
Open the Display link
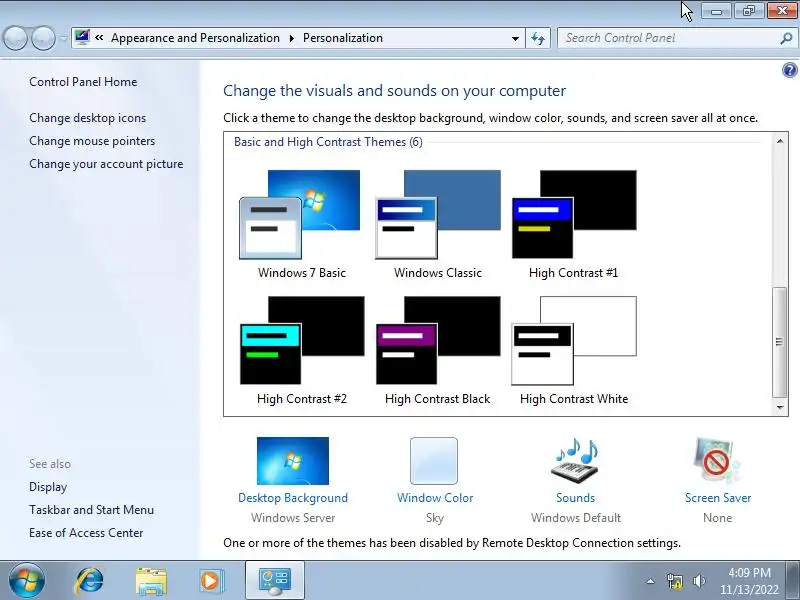pyautogui.click(x=48, y=487)
